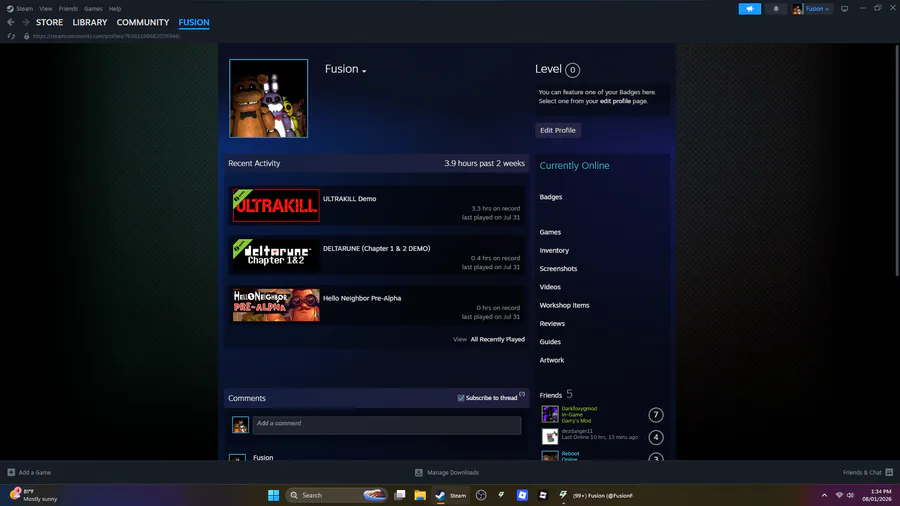View All Recently Played games
Image resolution: width=900 pixels, height=506 pixels.
coord(498,339)
